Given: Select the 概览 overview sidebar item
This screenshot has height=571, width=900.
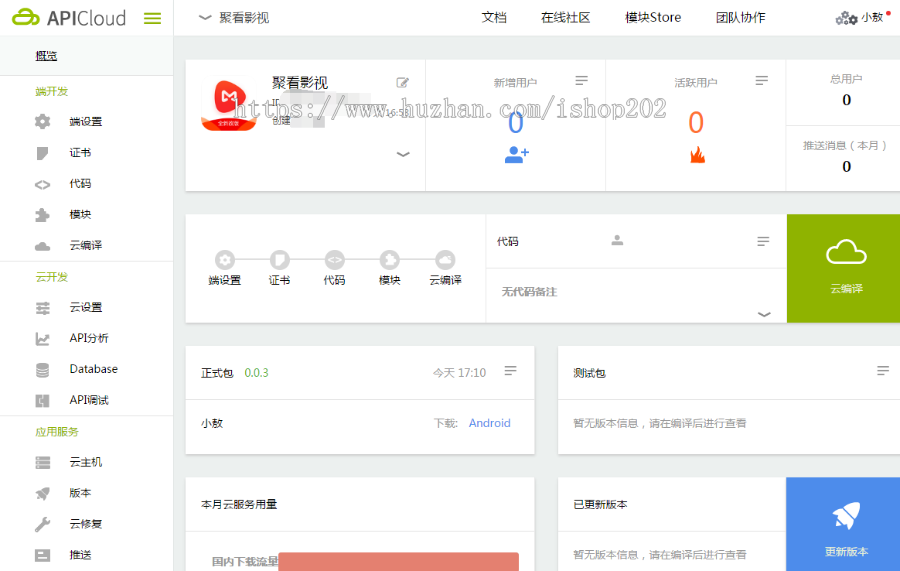Looking at the screenshot, I should point(86,56).
